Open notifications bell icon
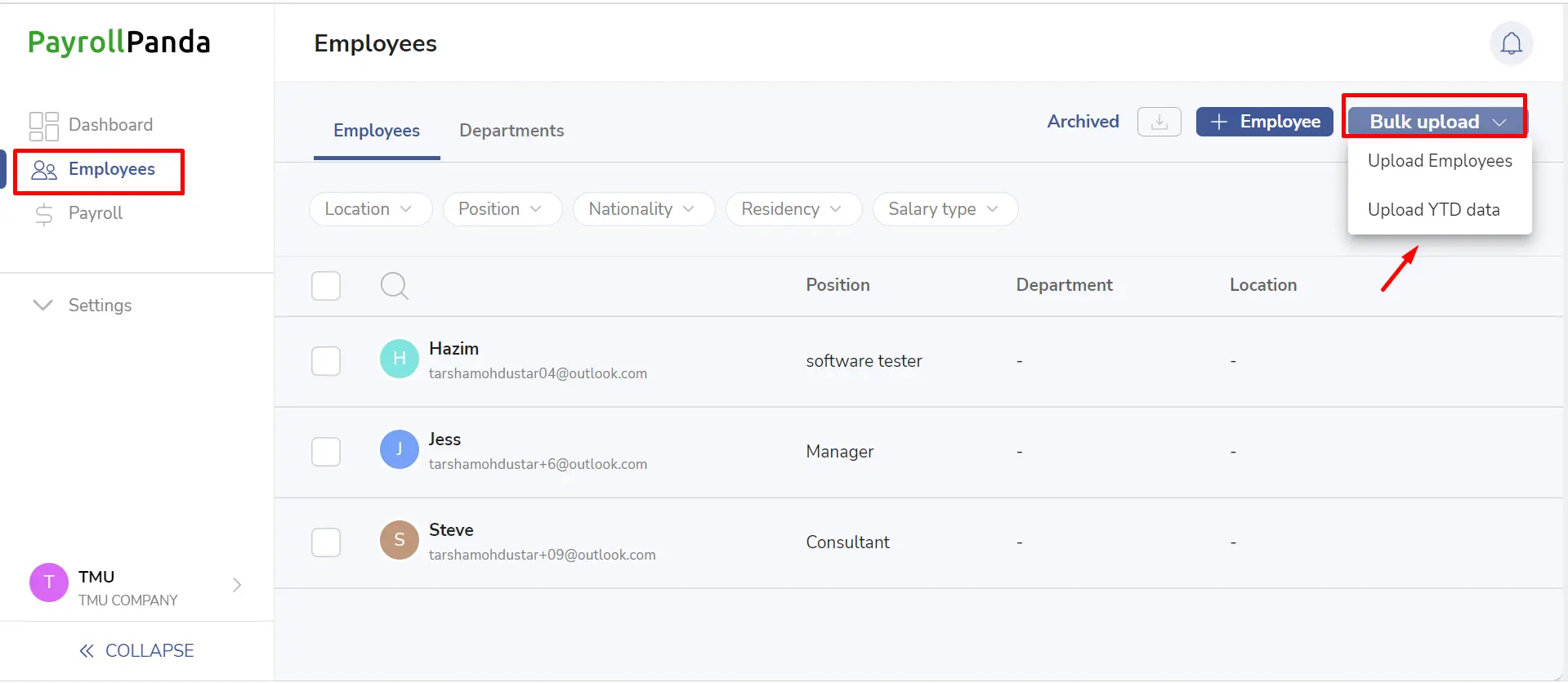Viewport: 1568px width, 683px height. [1511, 43]
